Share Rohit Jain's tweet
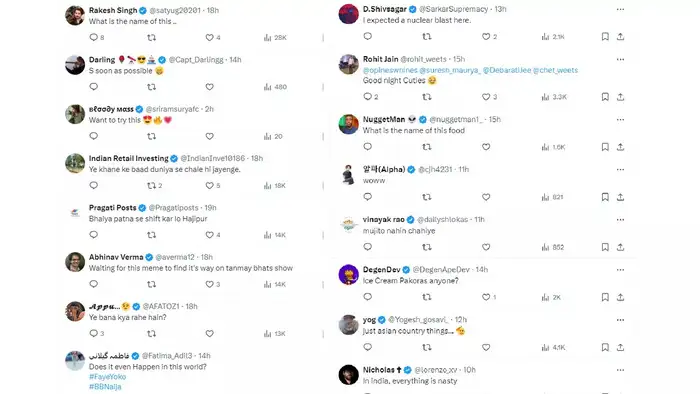Image resolution: width=700 pixels, height=394 pixels. click(621, 97)
